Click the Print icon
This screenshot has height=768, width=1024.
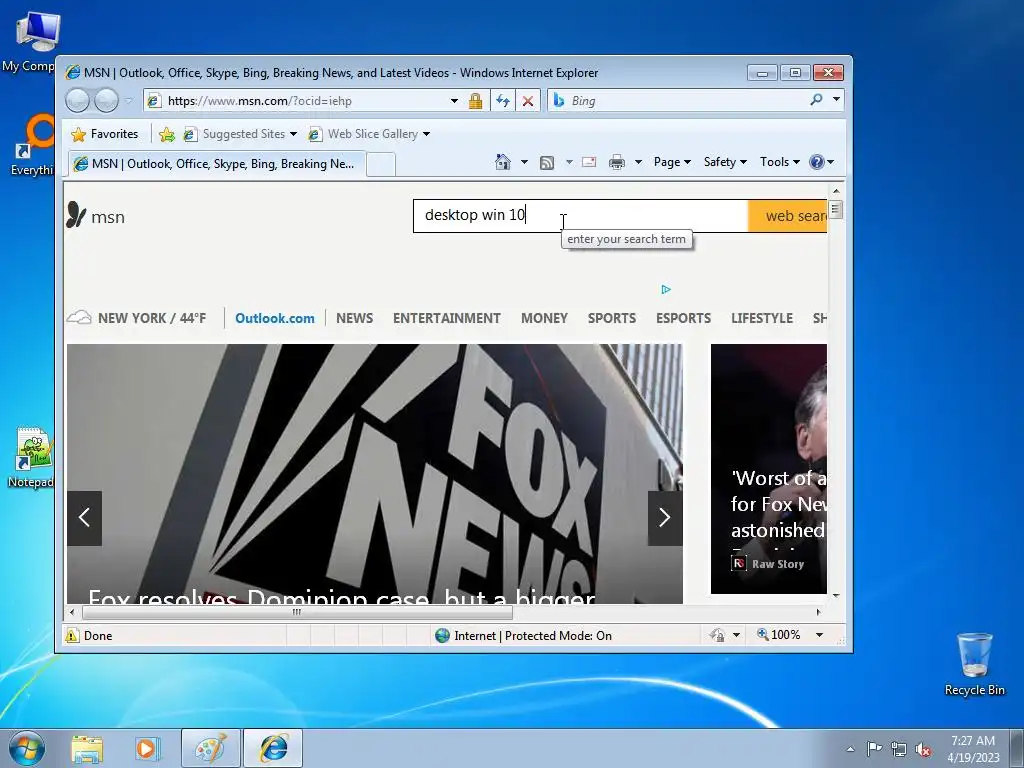click(x=616, y=162)
